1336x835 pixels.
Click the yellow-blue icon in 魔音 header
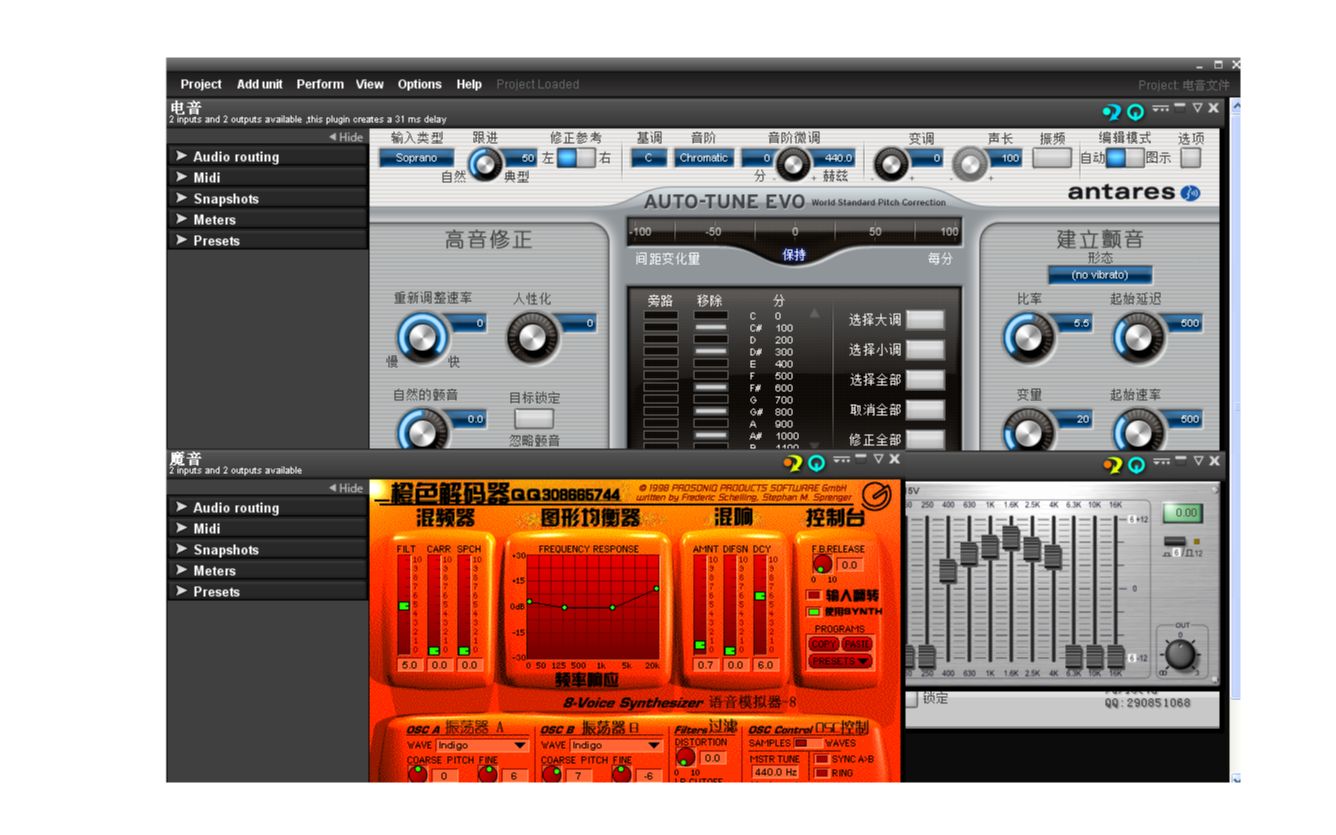click(793, 463)
